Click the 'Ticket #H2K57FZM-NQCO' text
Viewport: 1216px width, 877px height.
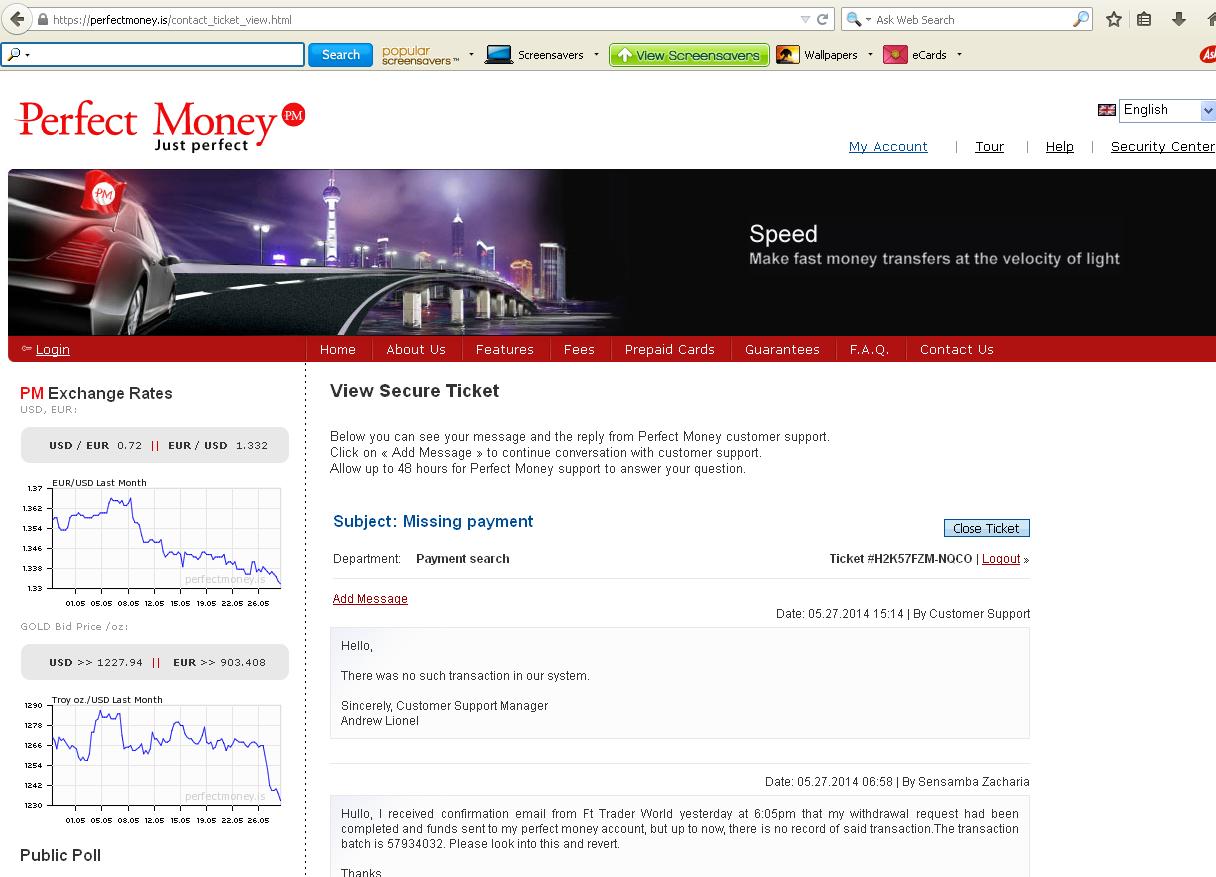coord(900,558)
